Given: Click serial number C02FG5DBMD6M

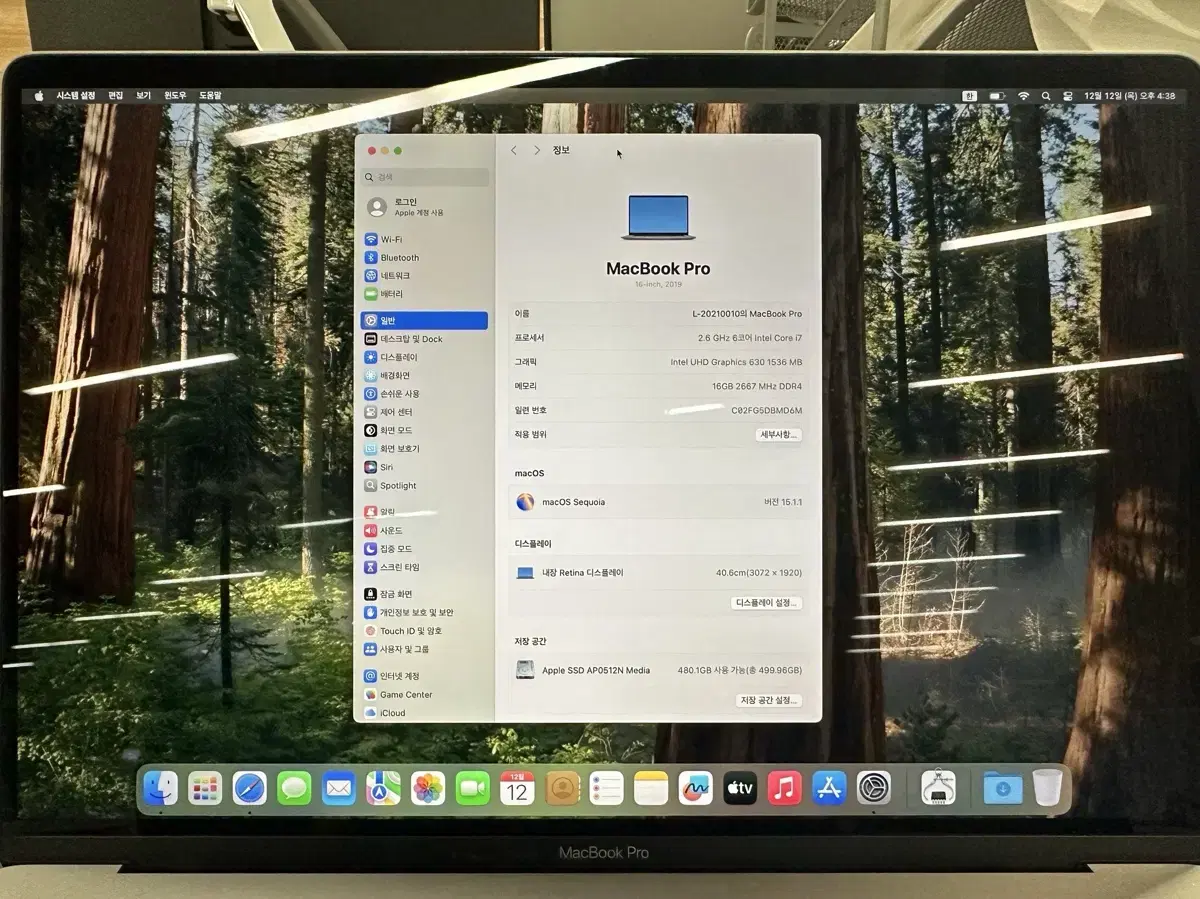Looking at the screenshot, I should (767, 410).
